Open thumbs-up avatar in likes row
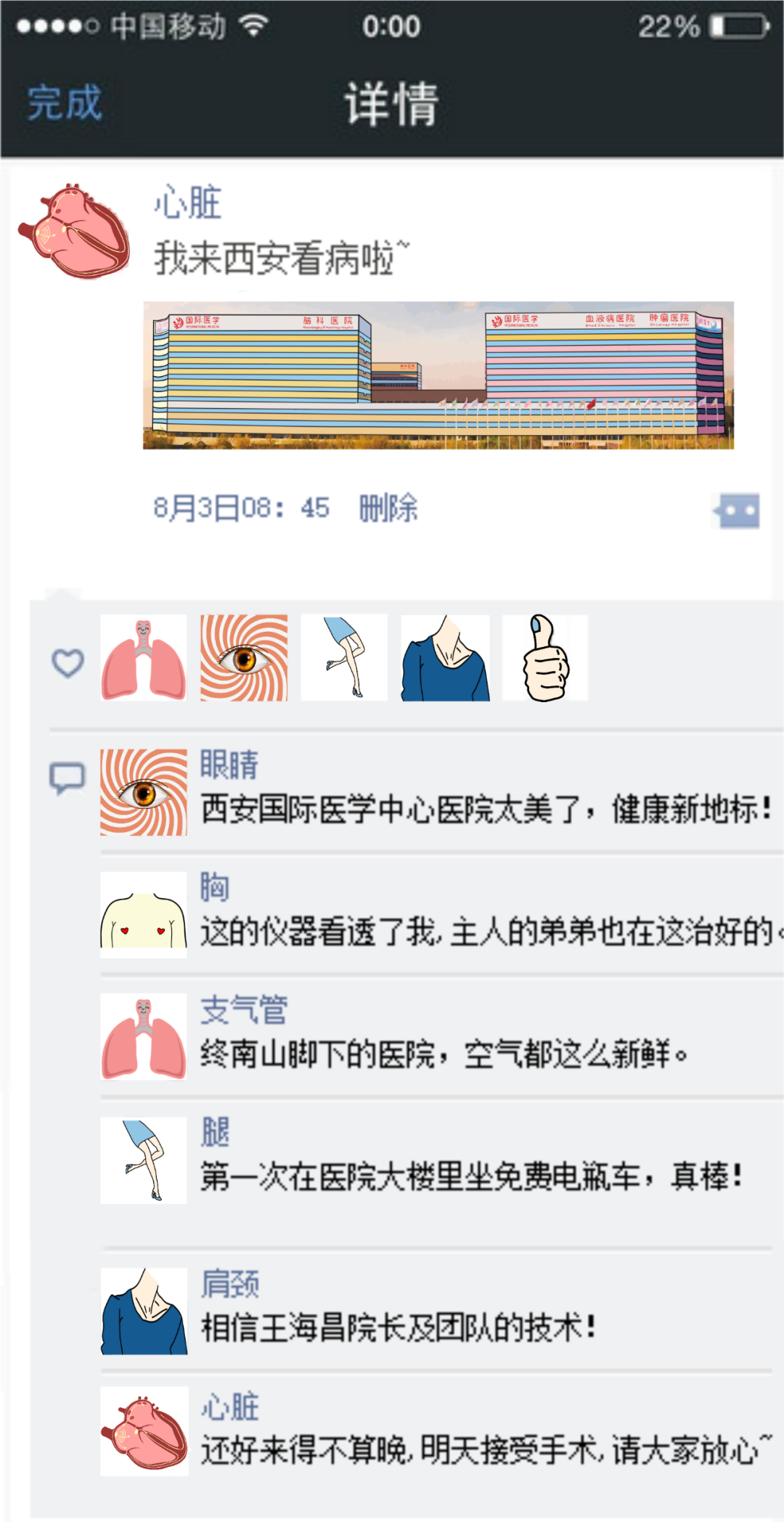The image size is (784, 1522). click(545, 658)
